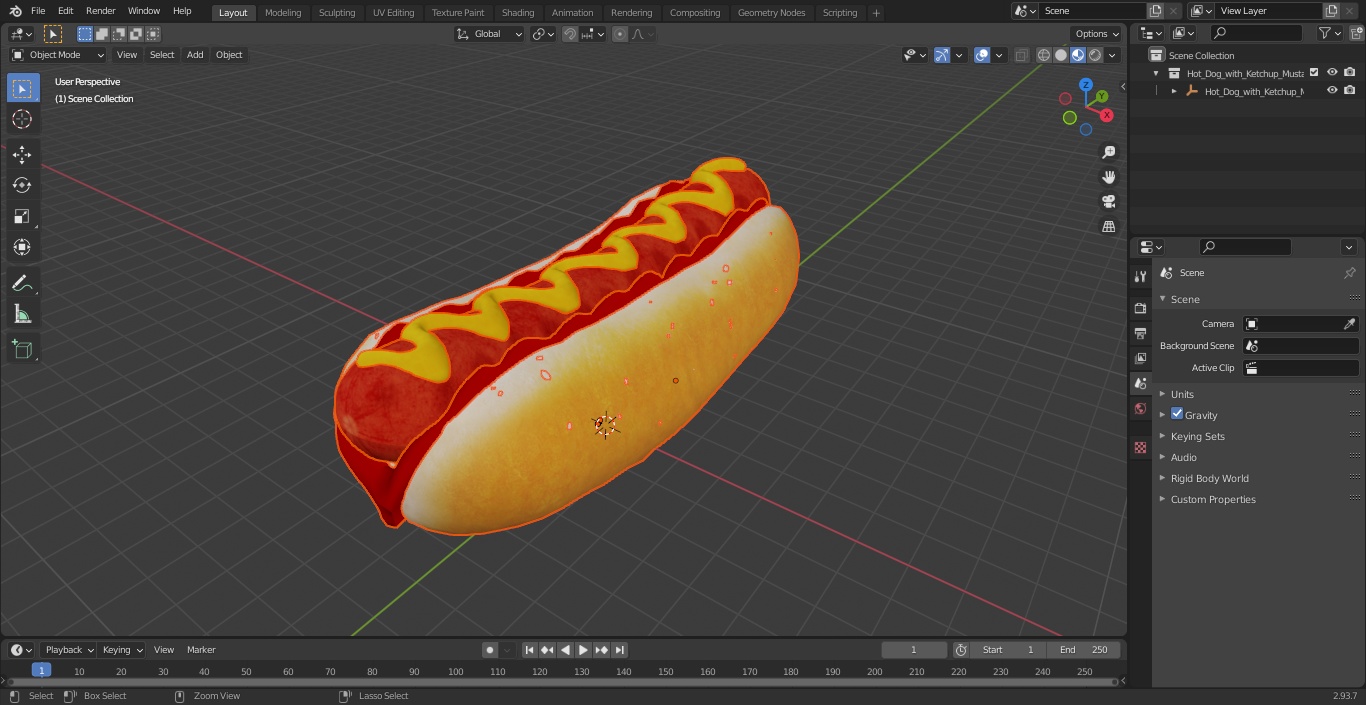Jump to the timeline end frame

point(620,650)
